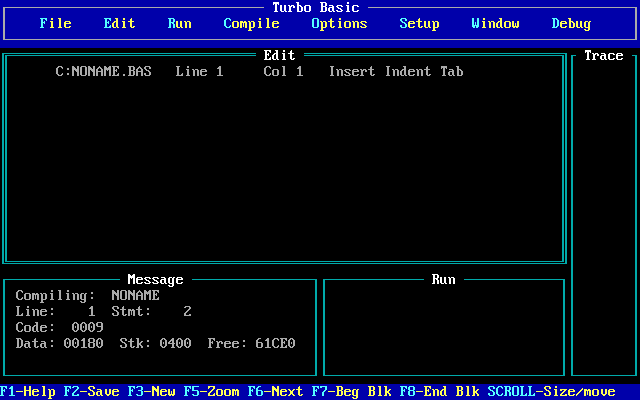Click the Code: 0009 value
The height and width of the screenshot is (400, 640).
[60, 327]
